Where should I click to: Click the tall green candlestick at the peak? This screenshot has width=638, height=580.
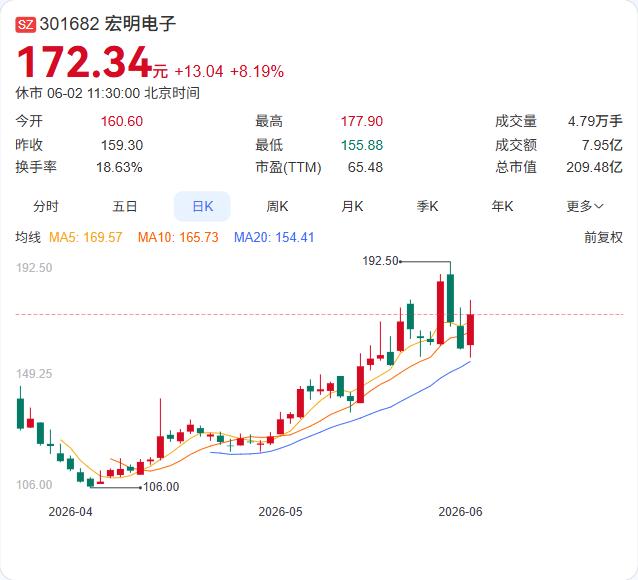(450, 298)
